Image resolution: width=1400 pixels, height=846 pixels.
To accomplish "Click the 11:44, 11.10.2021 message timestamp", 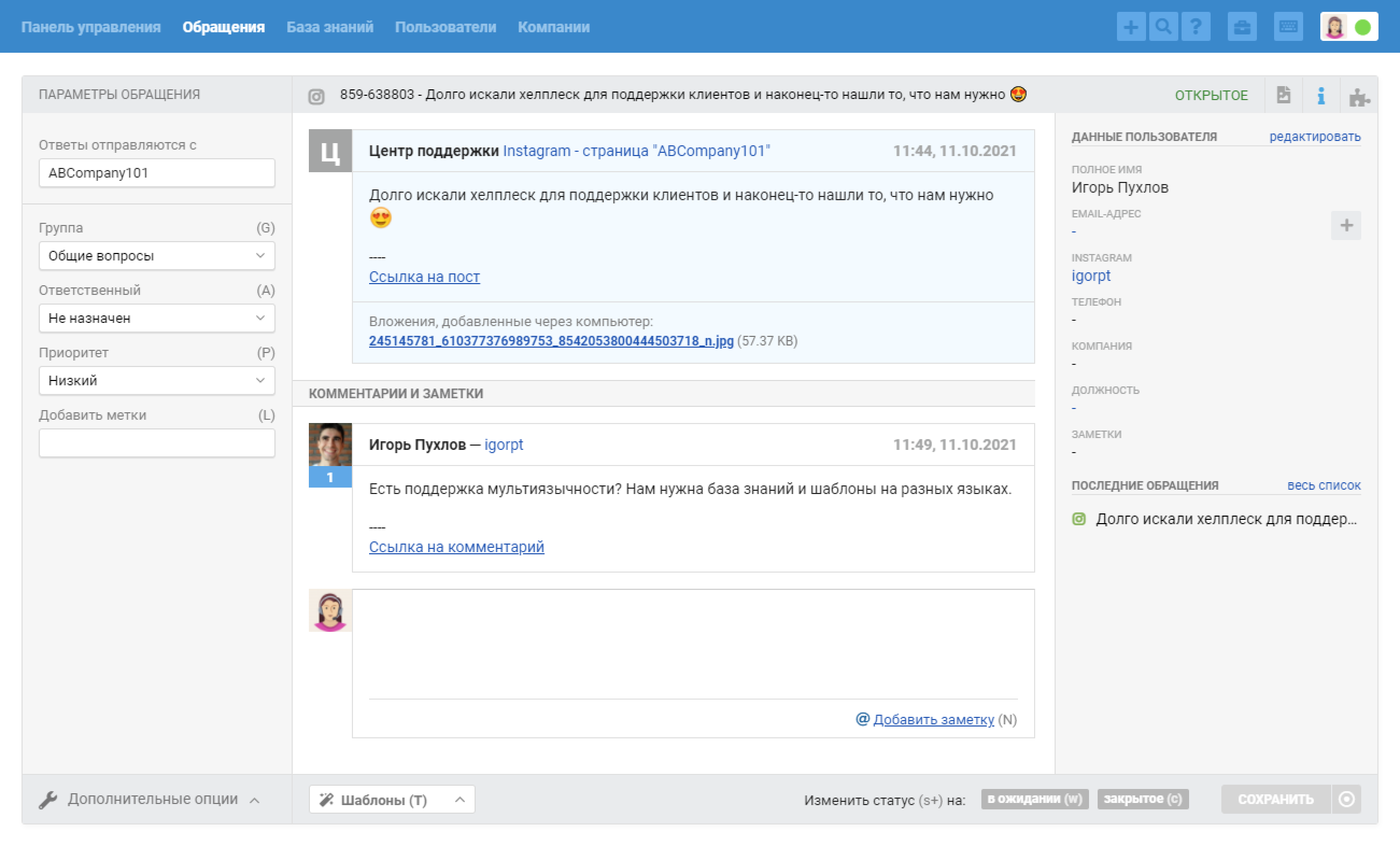I will coord(954,151).
